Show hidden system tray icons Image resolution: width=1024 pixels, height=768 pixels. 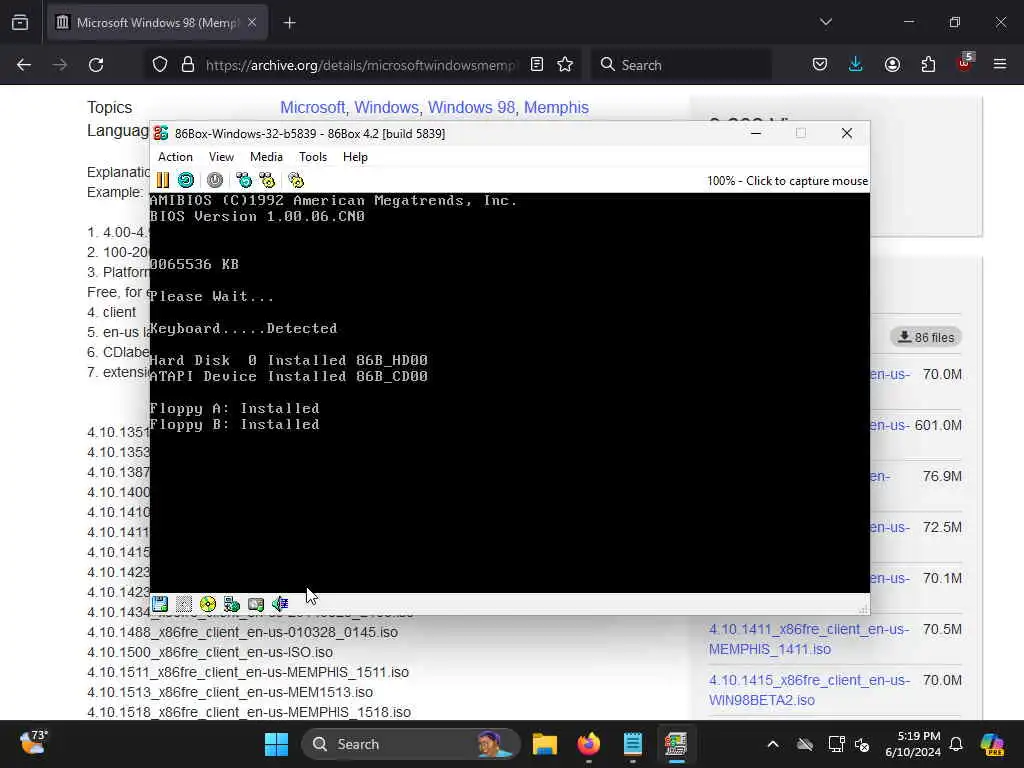pyautogui.click(x=773, y=744)
